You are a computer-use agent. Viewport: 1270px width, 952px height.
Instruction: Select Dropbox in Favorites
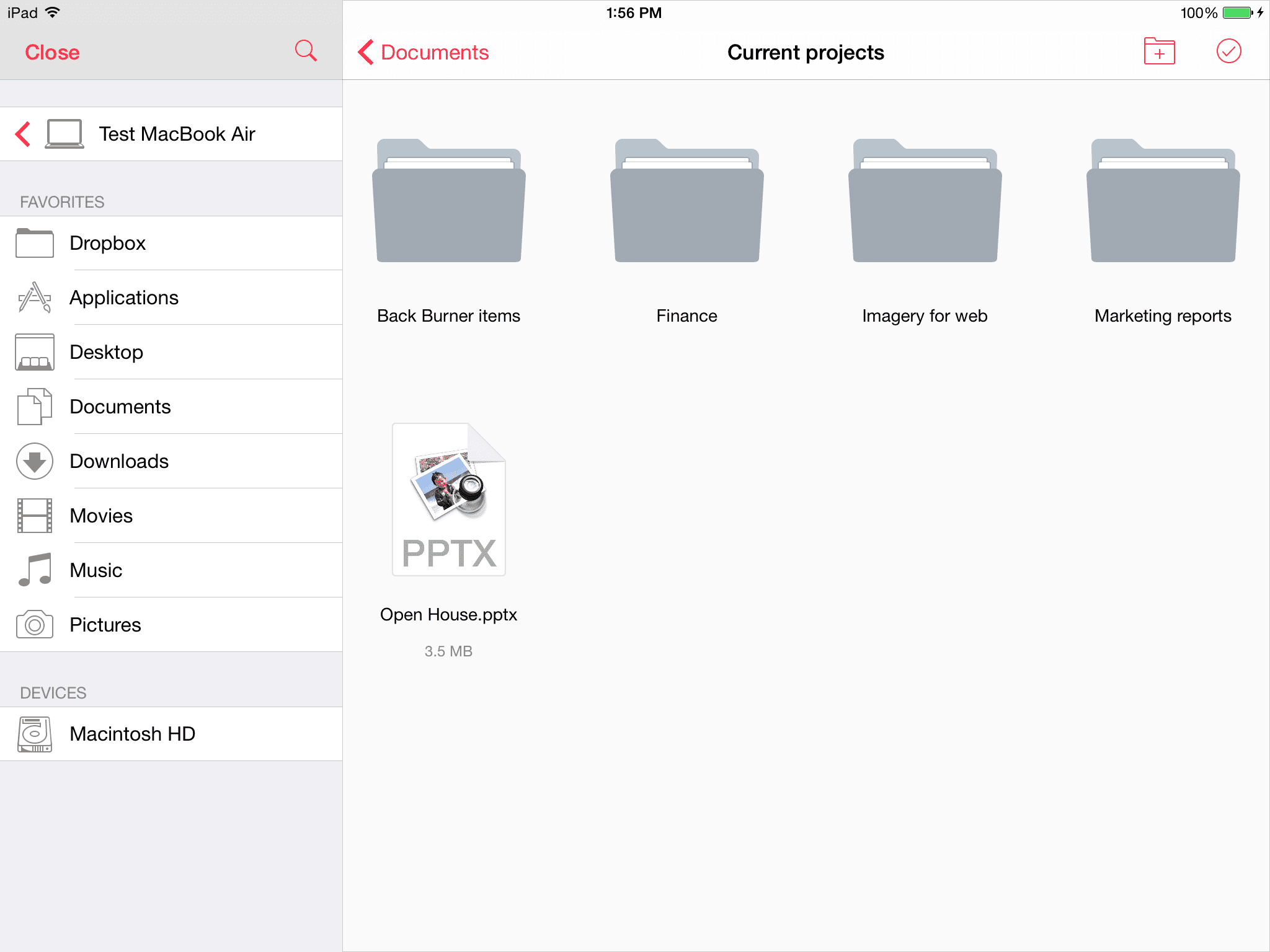(171, 243)
